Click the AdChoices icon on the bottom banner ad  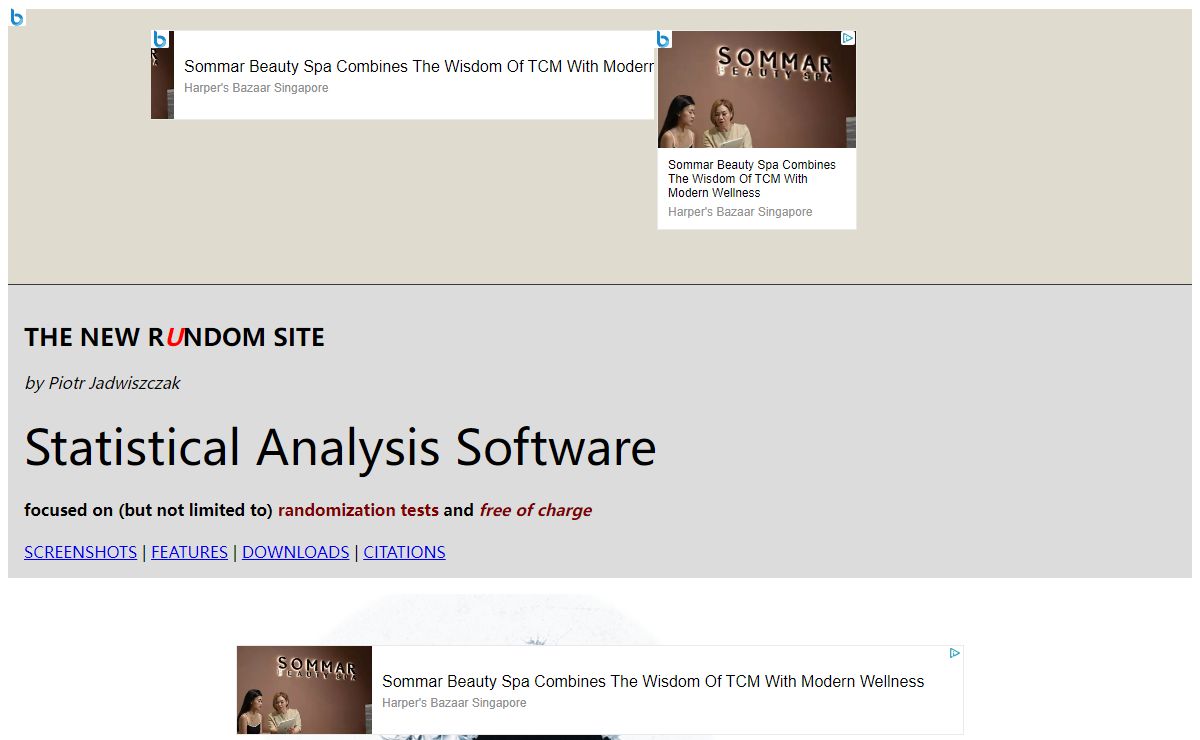(955, 653)
